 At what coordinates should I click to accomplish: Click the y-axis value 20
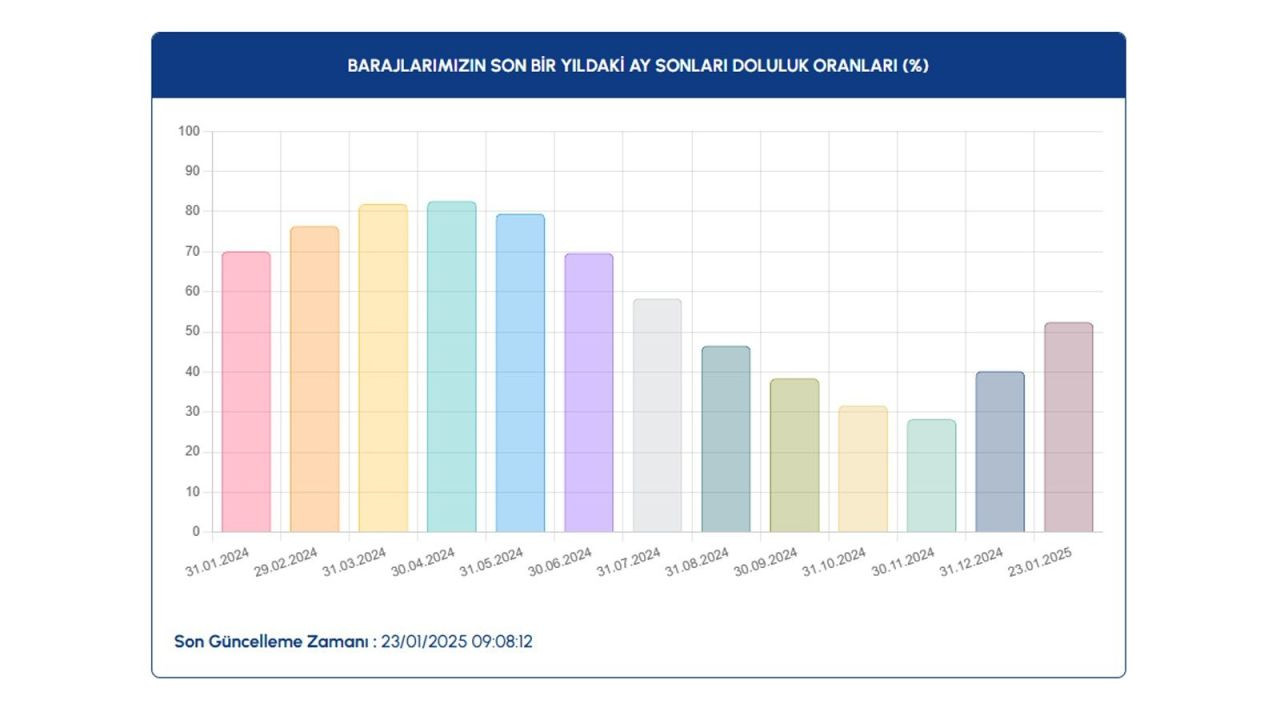click(192, 451)
